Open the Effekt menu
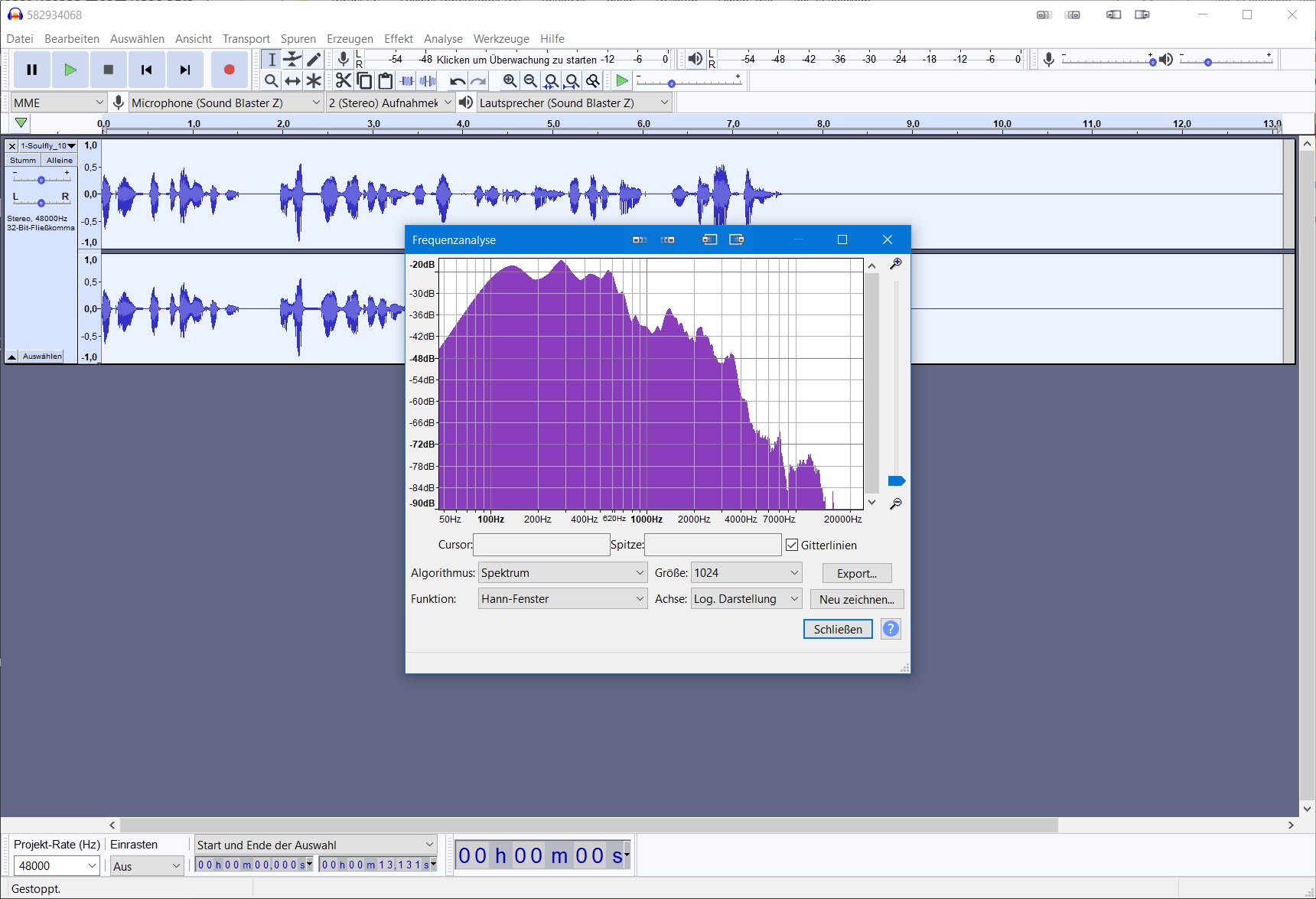 399,39
